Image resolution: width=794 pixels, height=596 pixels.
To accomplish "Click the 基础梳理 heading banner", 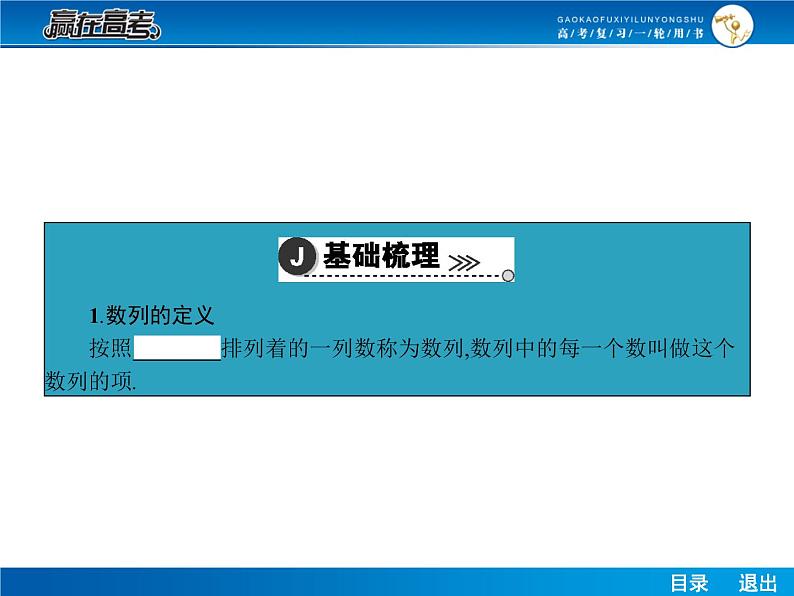I will (x=396, y=259).
